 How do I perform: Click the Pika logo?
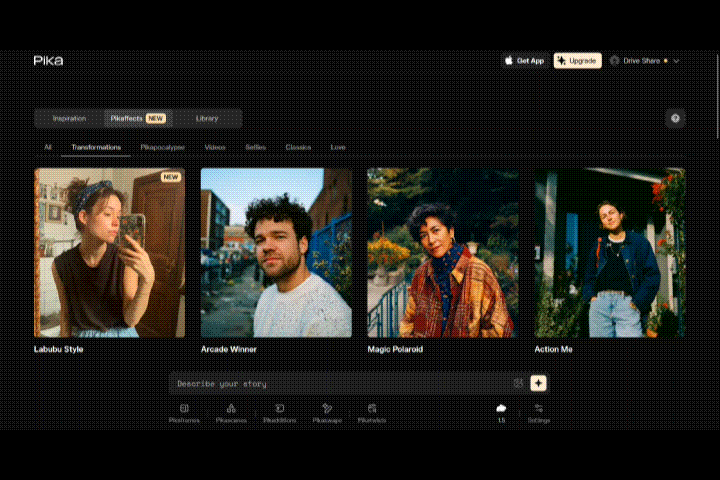pos(48,61)
